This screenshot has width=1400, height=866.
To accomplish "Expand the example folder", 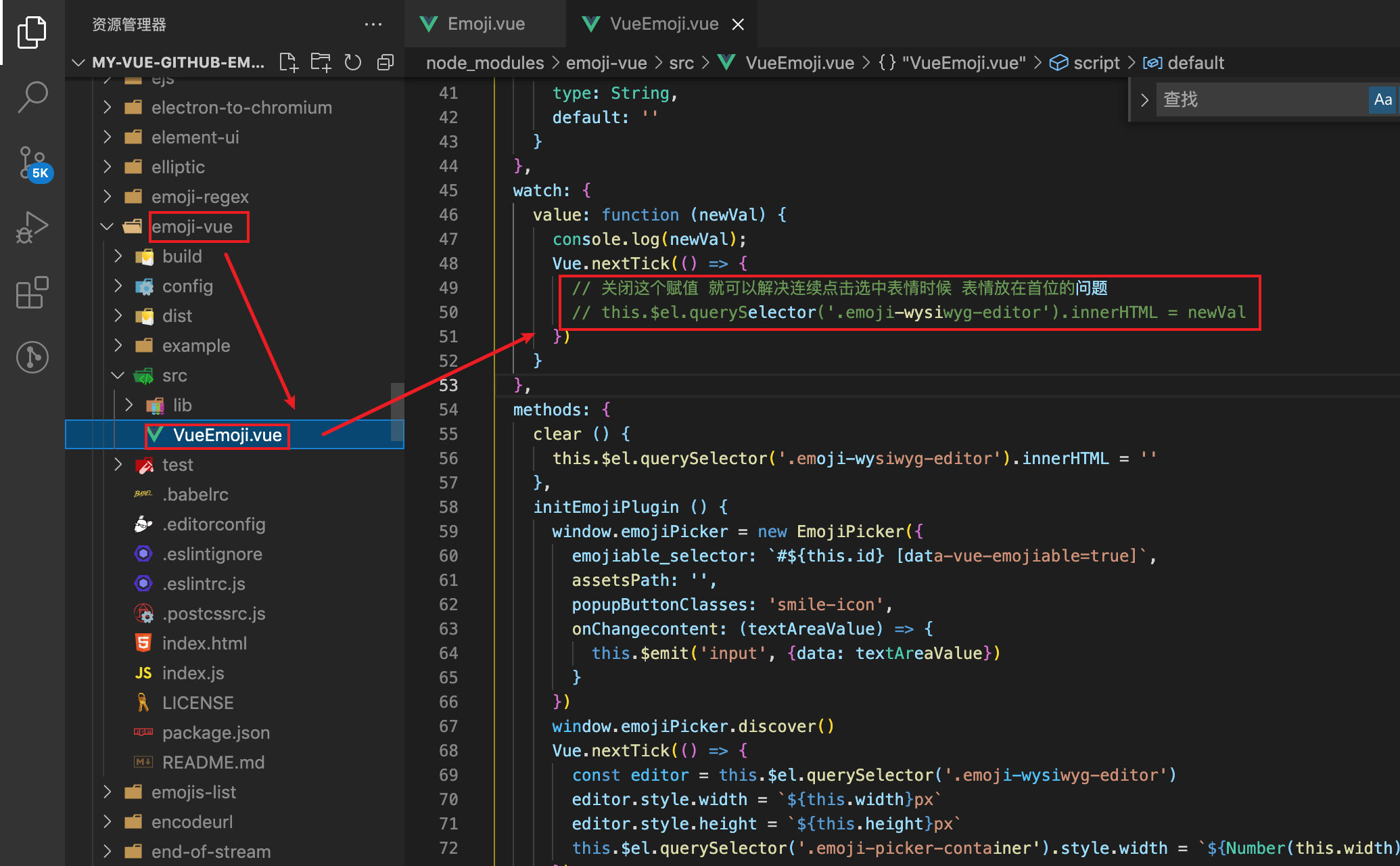I will pyautogui.click(x=235, y=346).
